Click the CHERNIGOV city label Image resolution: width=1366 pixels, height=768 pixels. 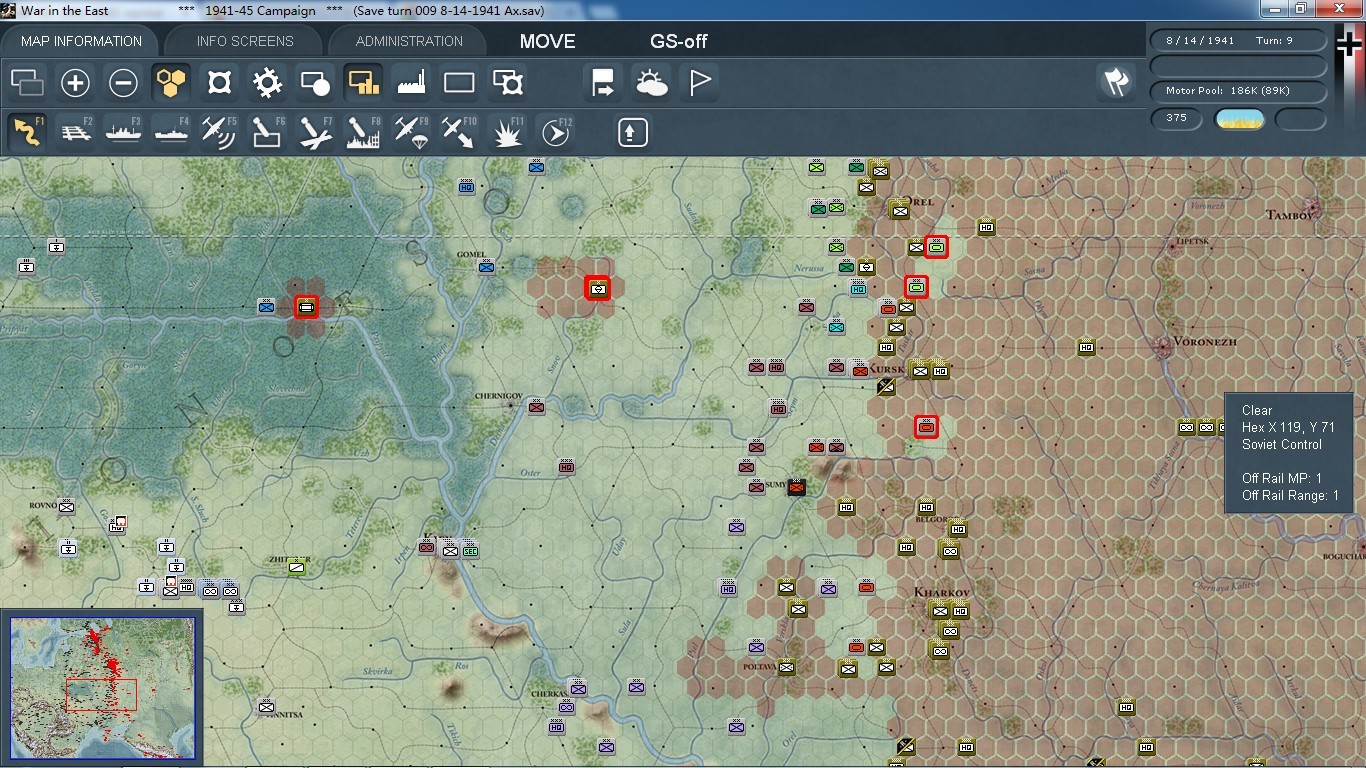tap(499, 396)
